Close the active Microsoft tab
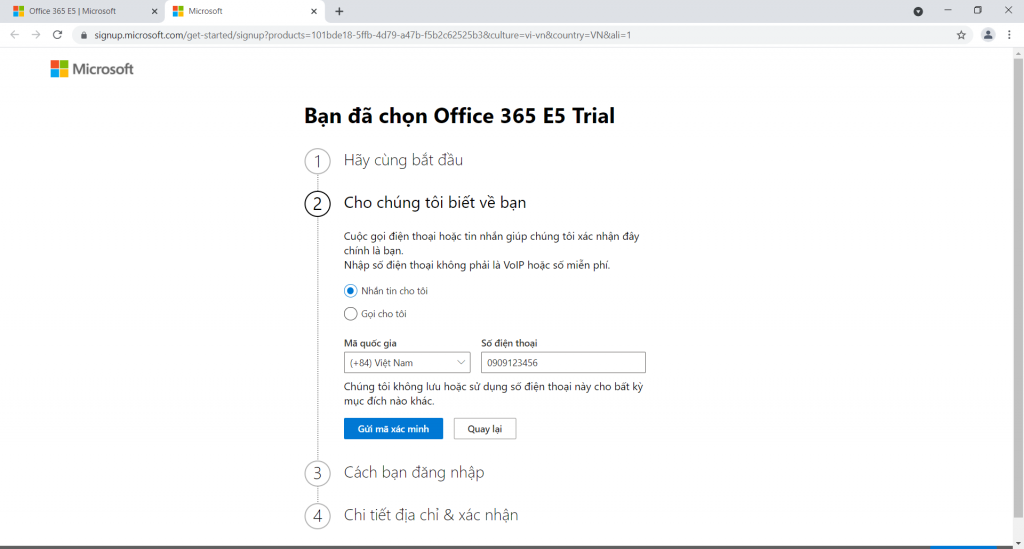 314,11
